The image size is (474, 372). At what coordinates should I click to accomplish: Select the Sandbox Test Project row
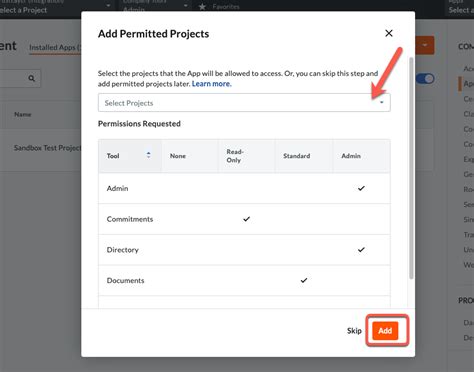click(x=47, y=148)
